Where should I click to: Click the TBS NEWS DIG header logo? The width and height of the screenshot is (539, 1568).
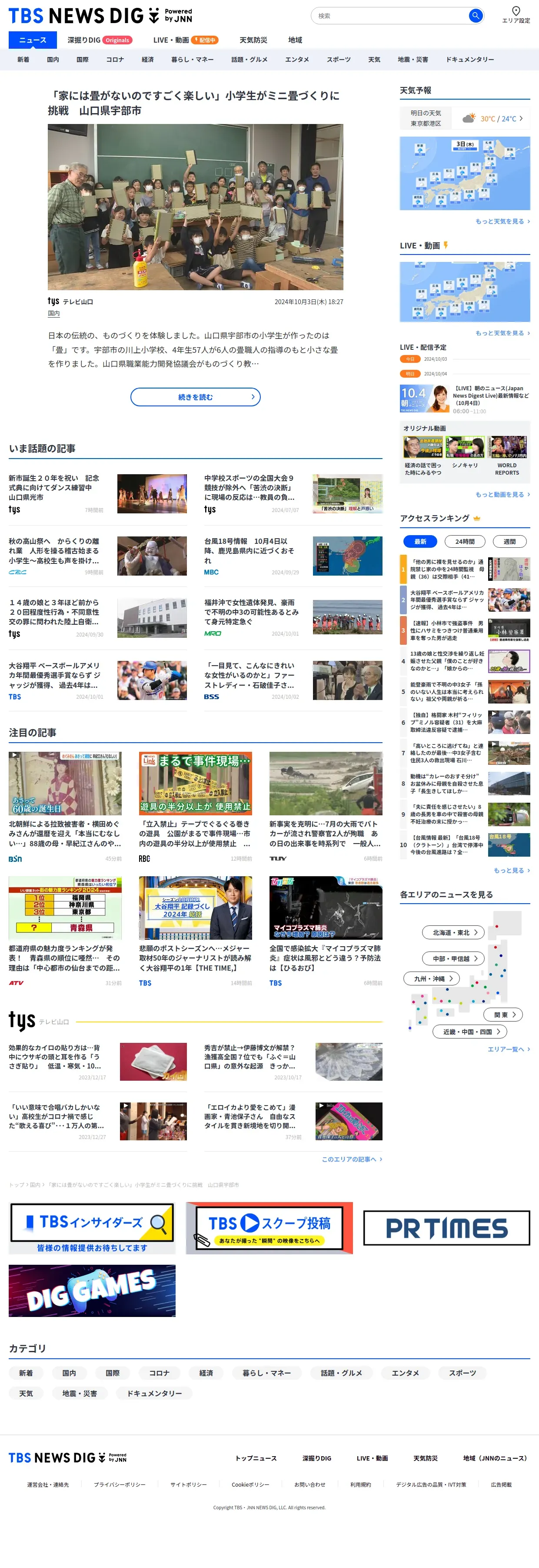pos(100,15)
